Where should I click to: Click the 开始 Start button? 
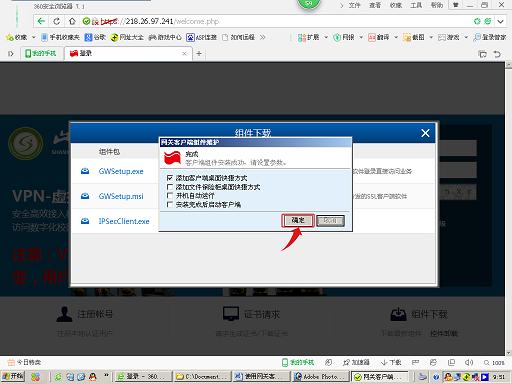[x=13, y=377]
